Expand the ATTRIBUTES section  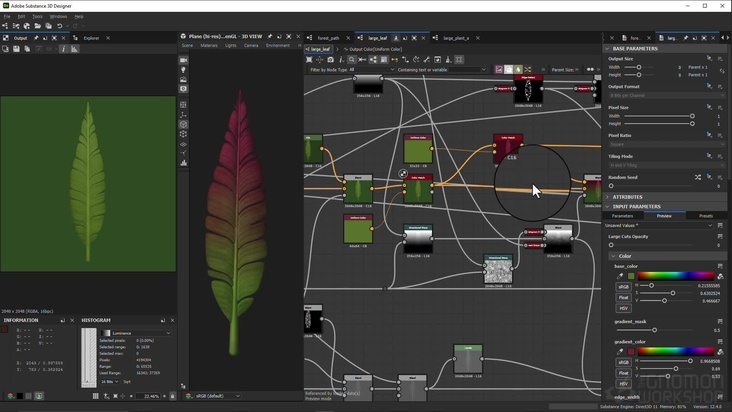point(607,197)
